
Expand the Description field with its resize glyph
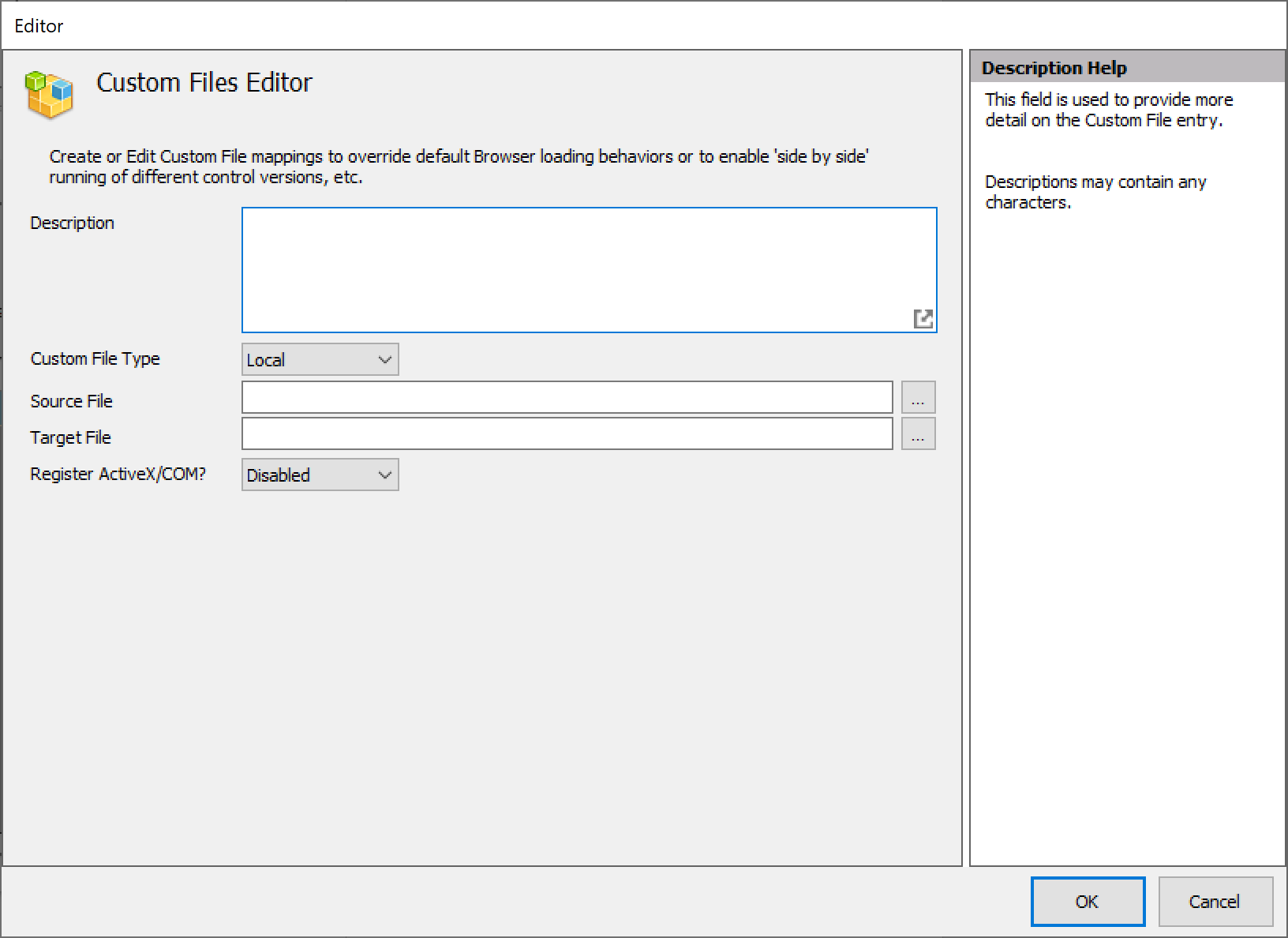click(923, 318)
